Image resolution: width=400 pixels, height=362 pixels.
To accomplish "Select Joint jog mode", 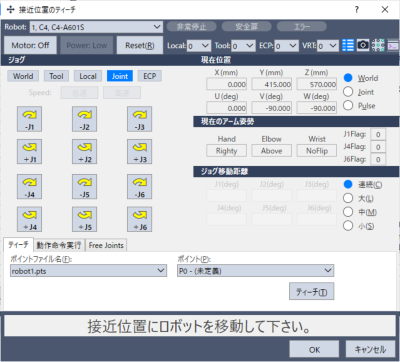I will click(120, 76).
